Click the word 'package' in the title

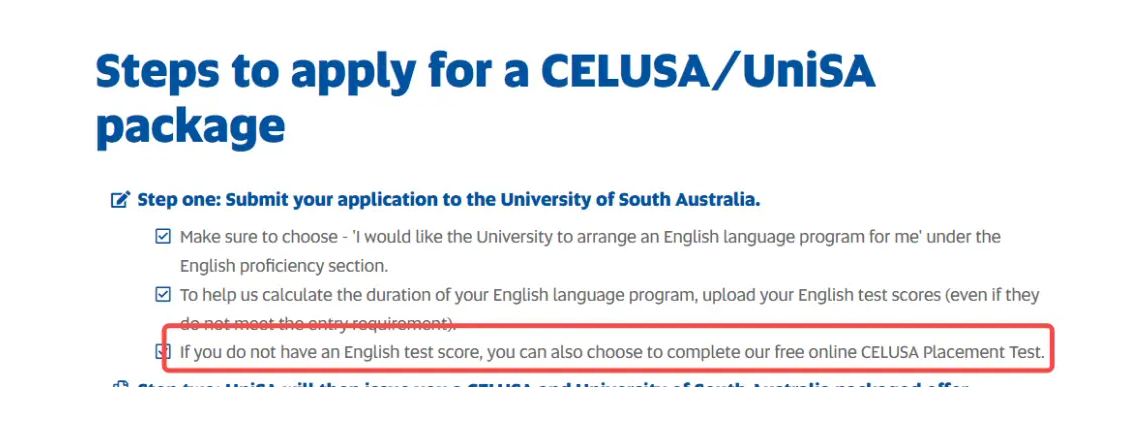[190, 128]
